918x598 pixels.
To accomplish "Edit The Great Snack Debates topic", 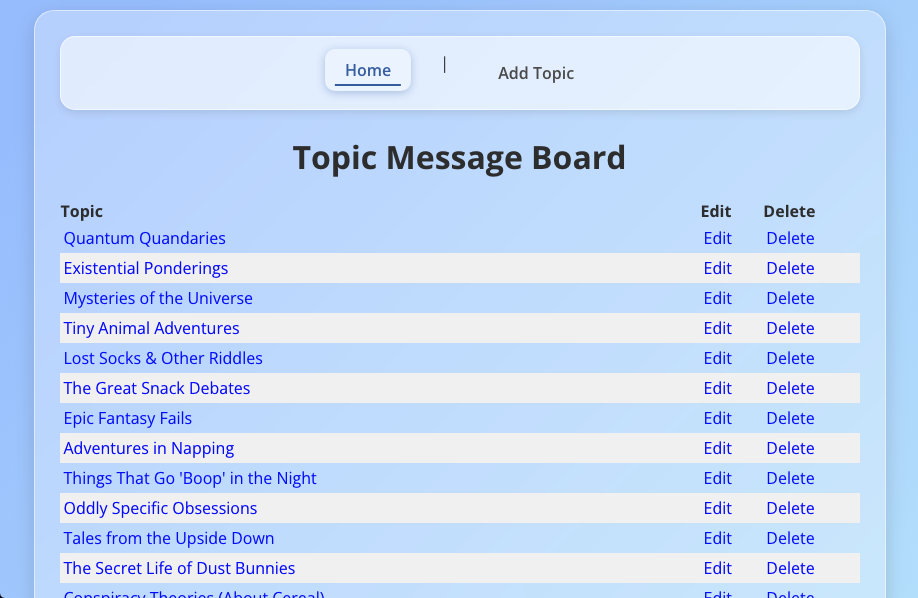I will (718, 388).
